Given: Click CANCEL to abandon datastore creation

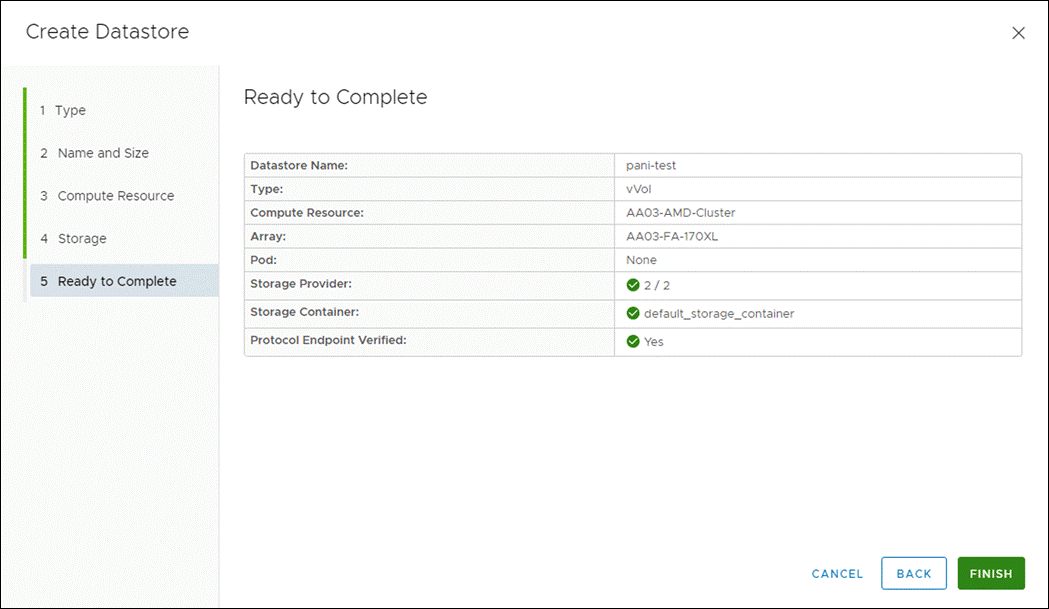Looking at the screenshot, I should coord(836,573).
